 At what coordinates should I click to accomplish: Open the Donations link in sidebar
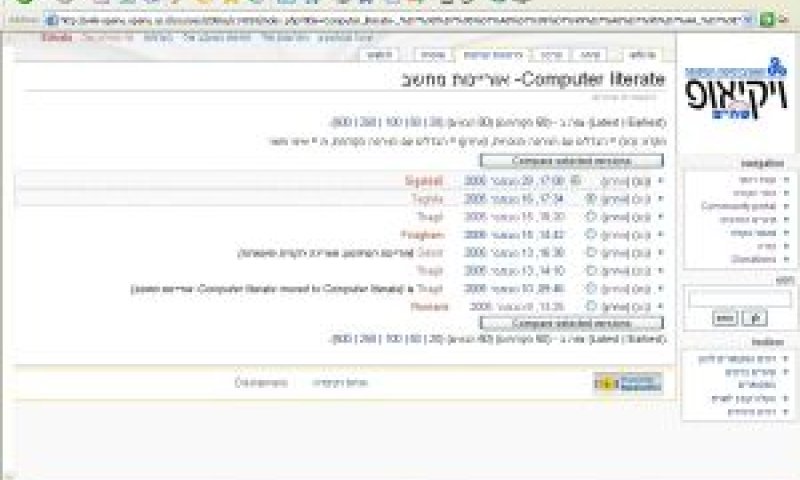click(754, 259)
